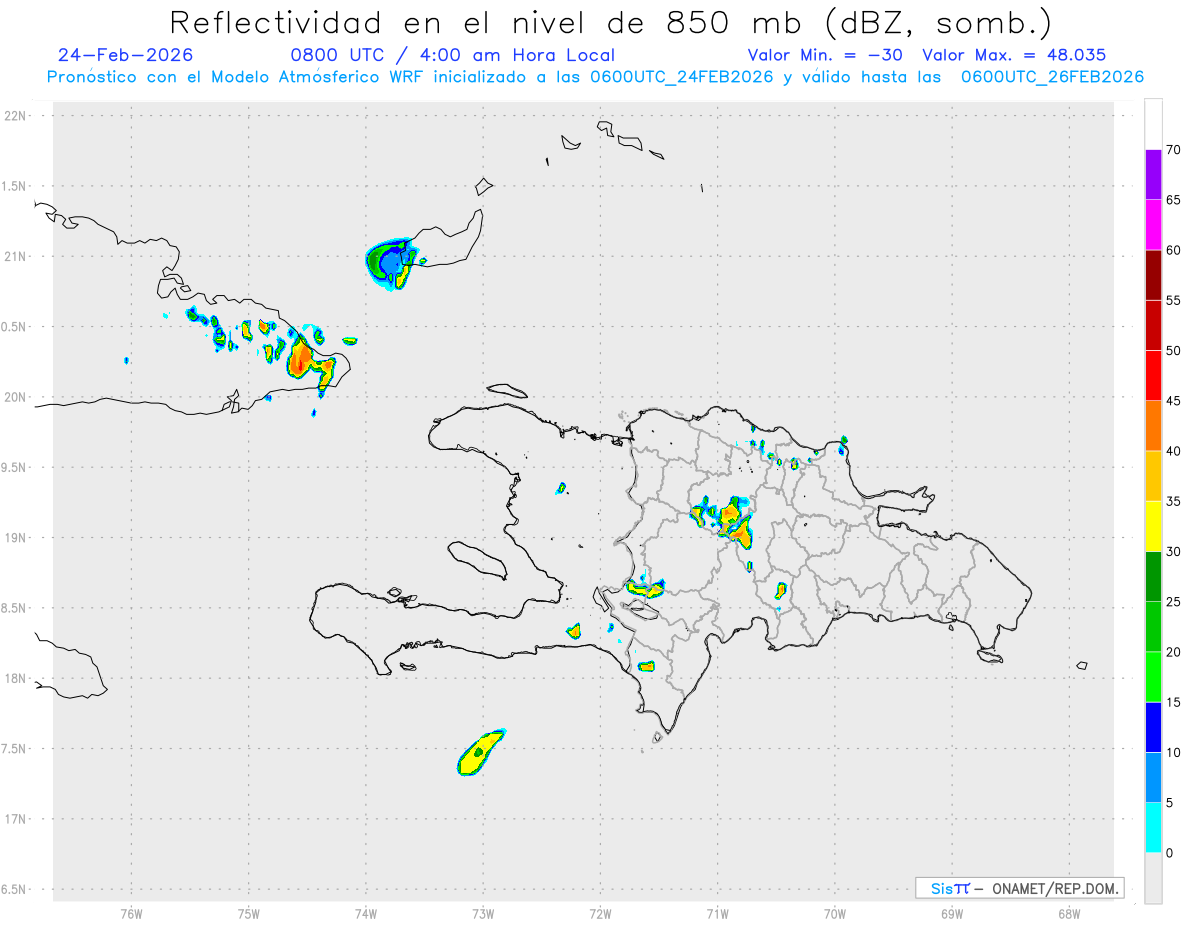Click the '69W' longitude label
The width and height of the screenshot is (1200, 927).
point(952,913)
